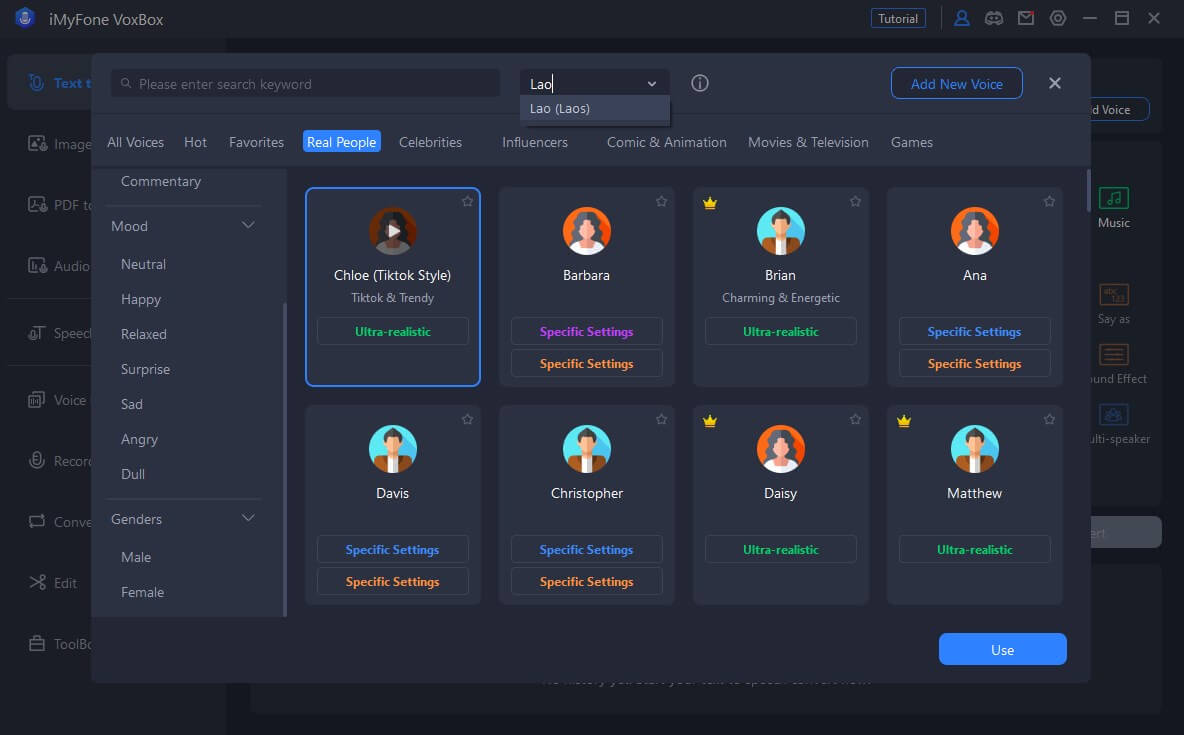This screenshot has width=1184, height=735.
Task: Favorite the Chloe (Tiktok Style) voice star
Action: pos(467,202)
